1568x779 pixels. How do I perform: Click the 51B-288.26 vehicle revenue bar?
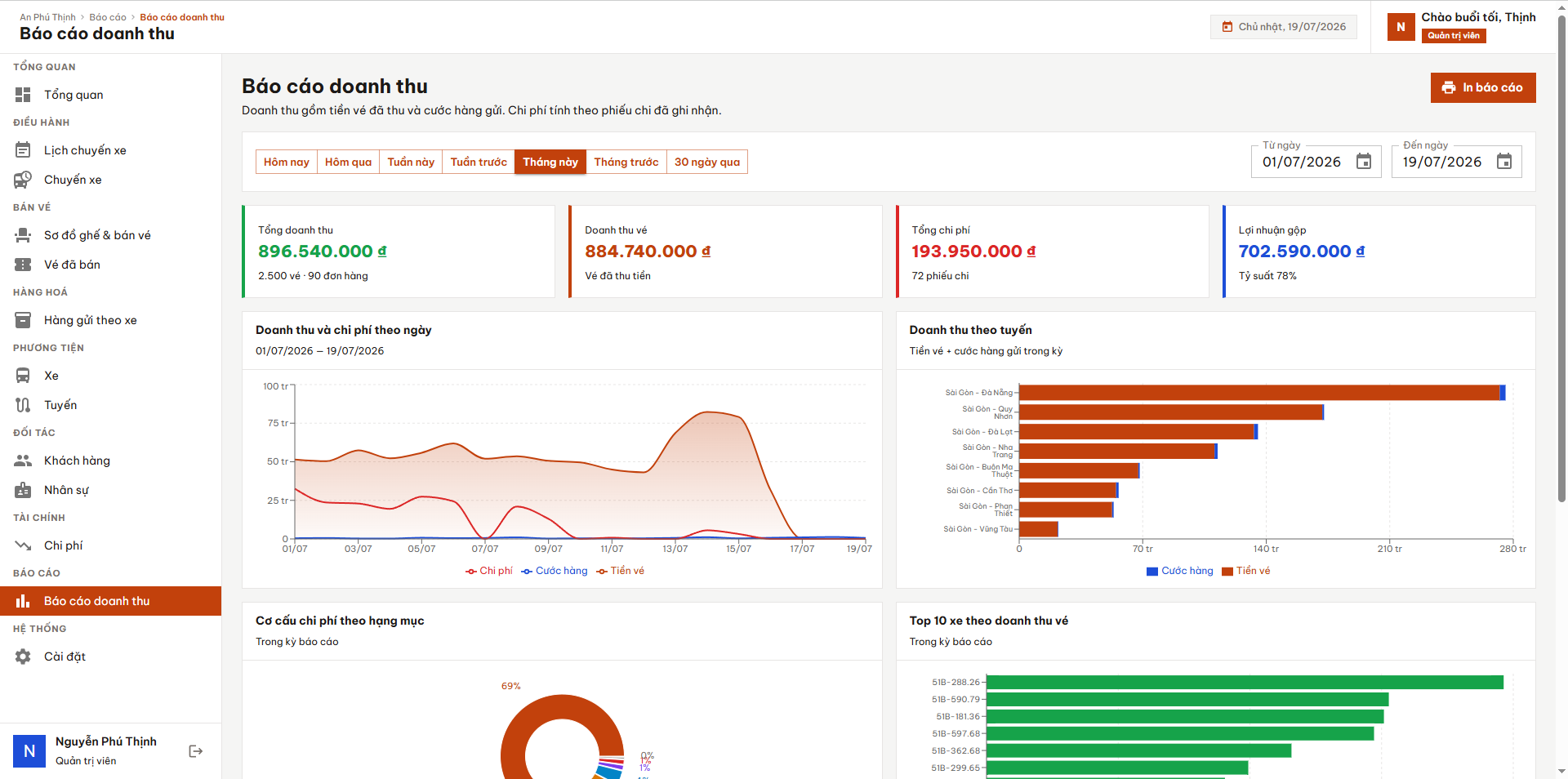click(1245, 683)
